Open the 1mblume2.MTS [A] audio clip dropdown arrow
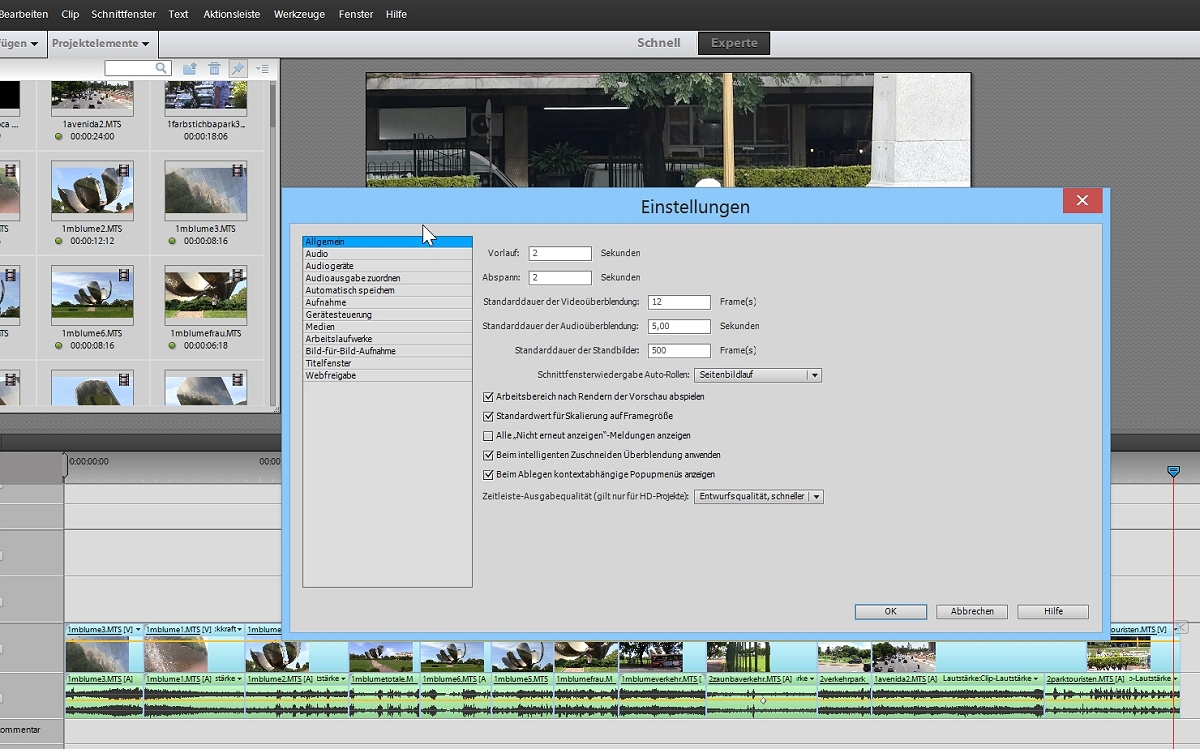Screen dimensions: 1200x749 pos(343,679)
